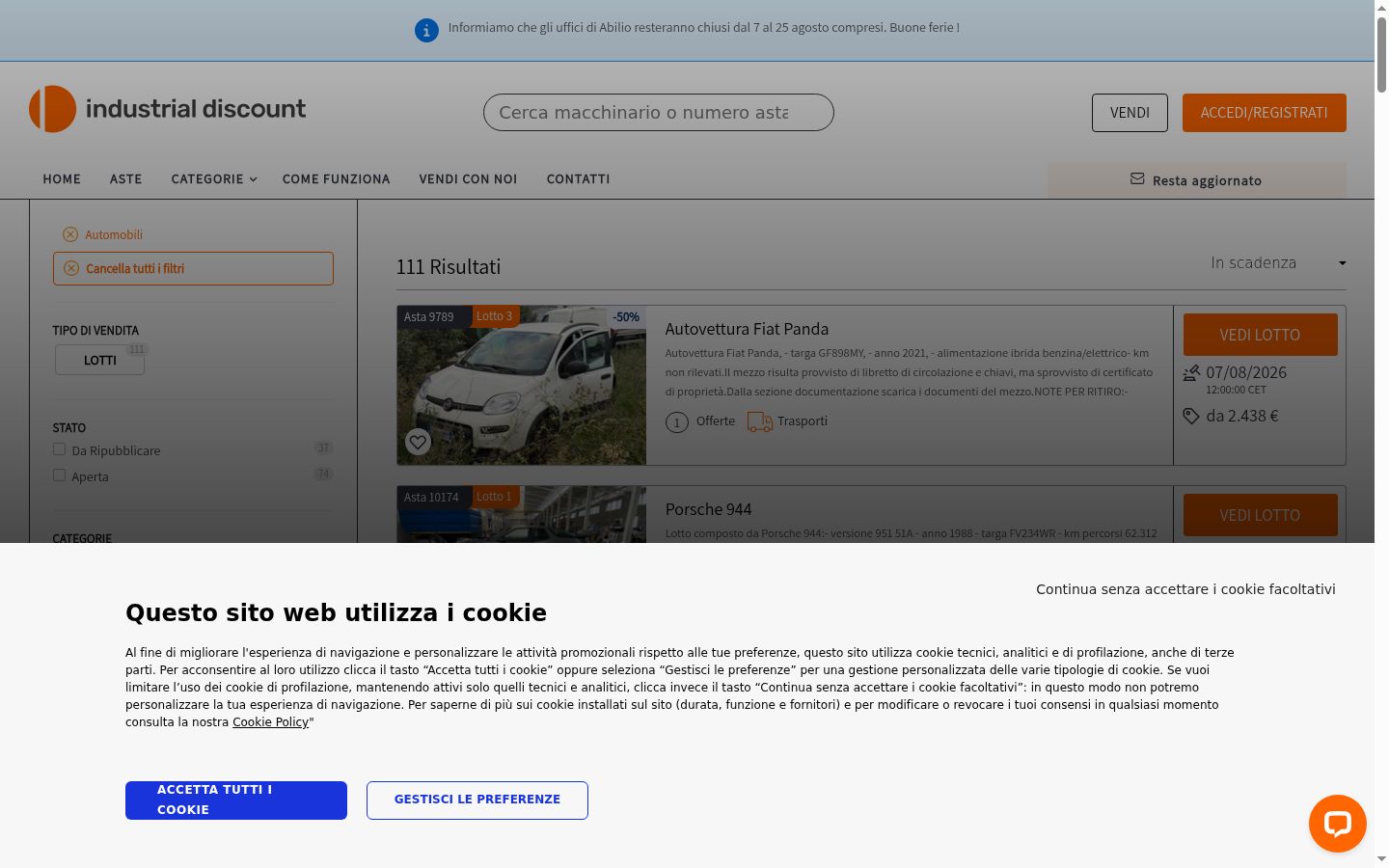Image resolution: width=1389 pixels, height=868 pixels.
Task: Click the Trasporti label text
Action: [x=803, y=421]
